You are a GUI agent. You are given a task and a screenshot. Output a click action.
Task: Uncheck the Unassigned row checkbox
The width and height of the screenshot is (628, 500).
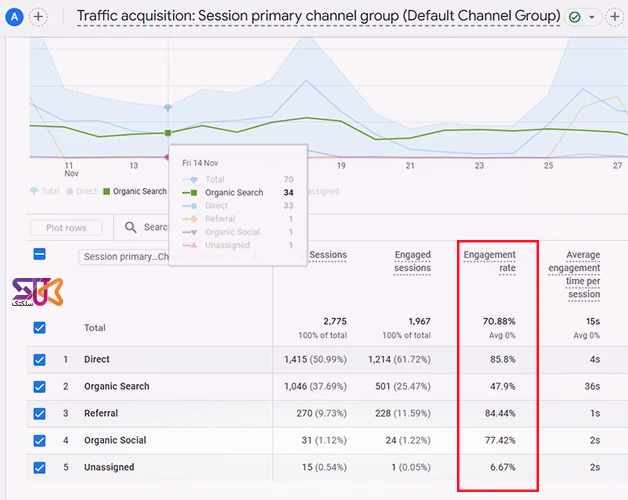coord(40,468)
